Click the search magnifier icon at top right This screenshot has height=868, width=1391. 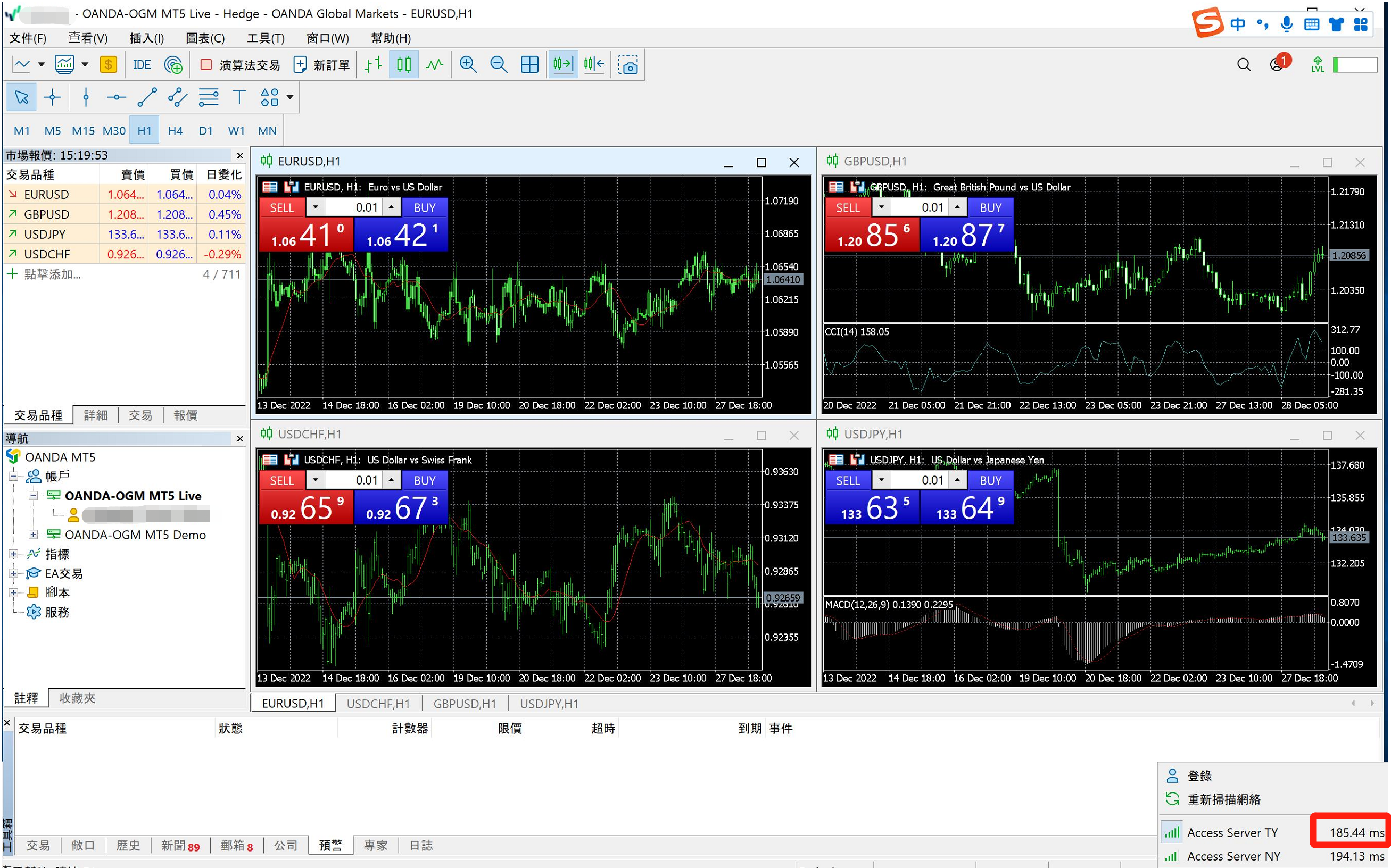[1244, 64]
